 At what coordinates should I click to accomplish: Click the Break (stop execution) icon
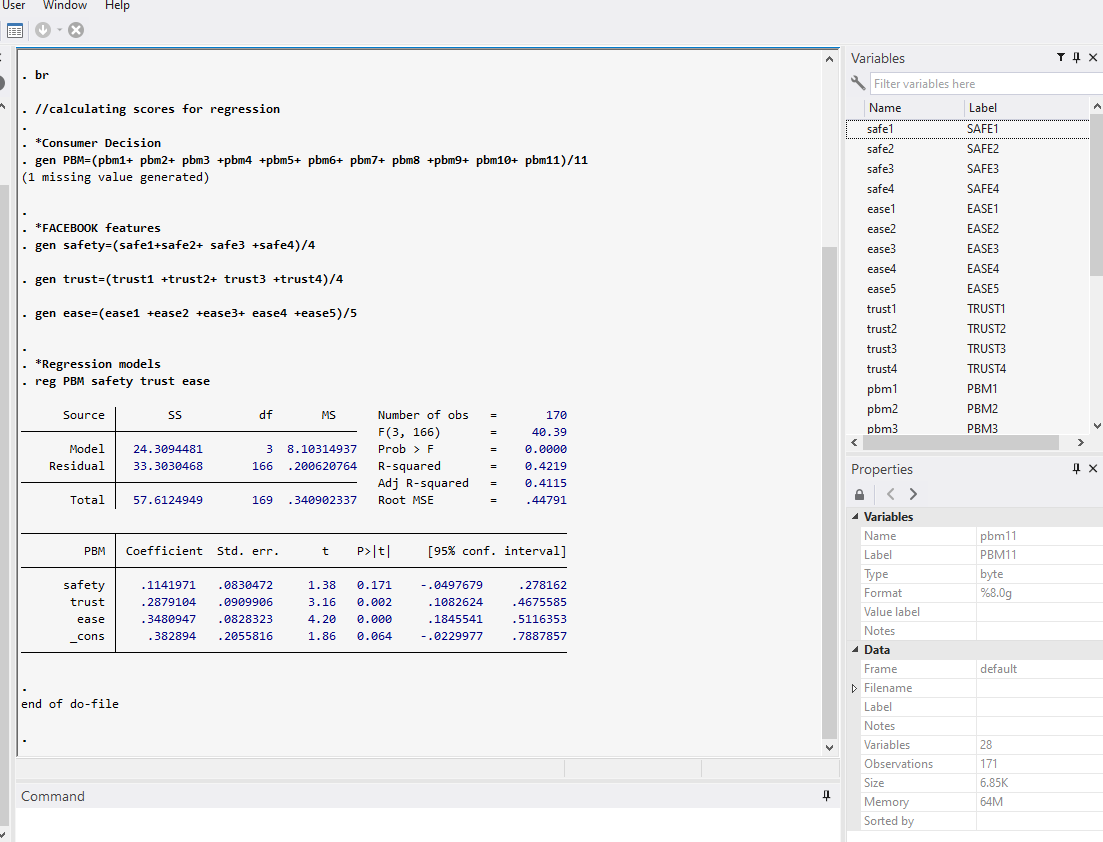coord(76,30)
